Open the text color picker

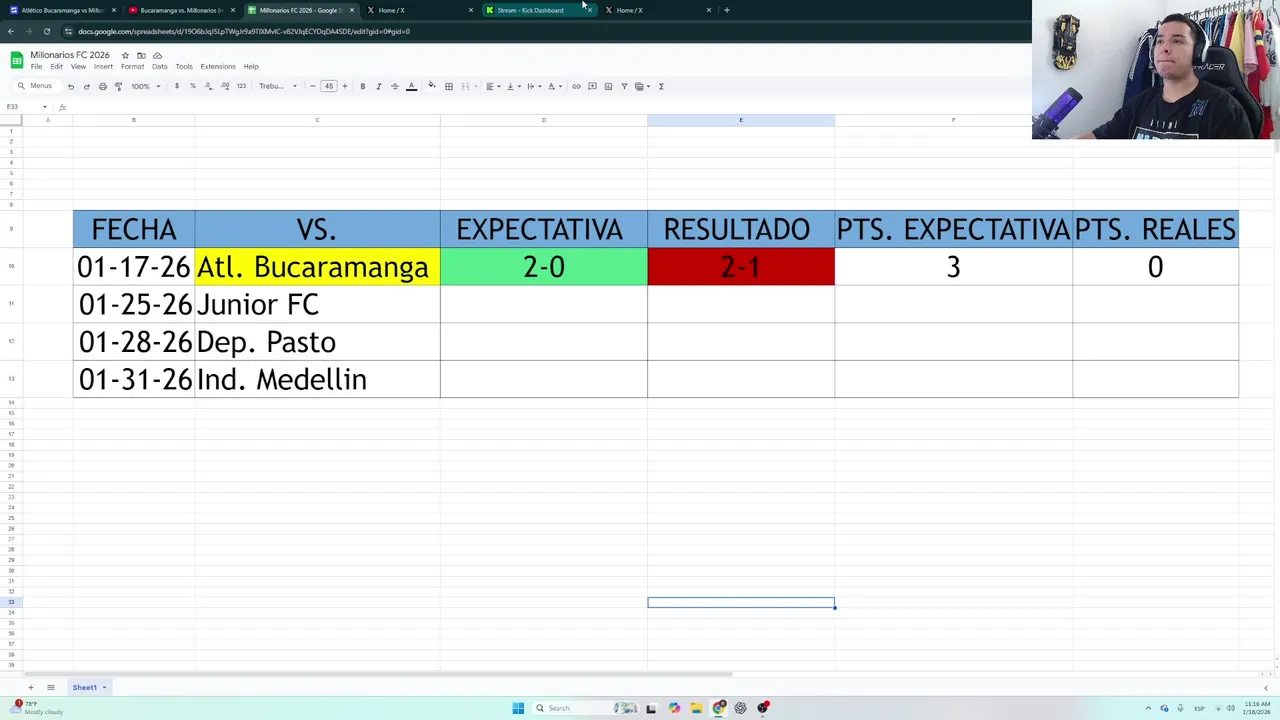(x=411, y=86)
